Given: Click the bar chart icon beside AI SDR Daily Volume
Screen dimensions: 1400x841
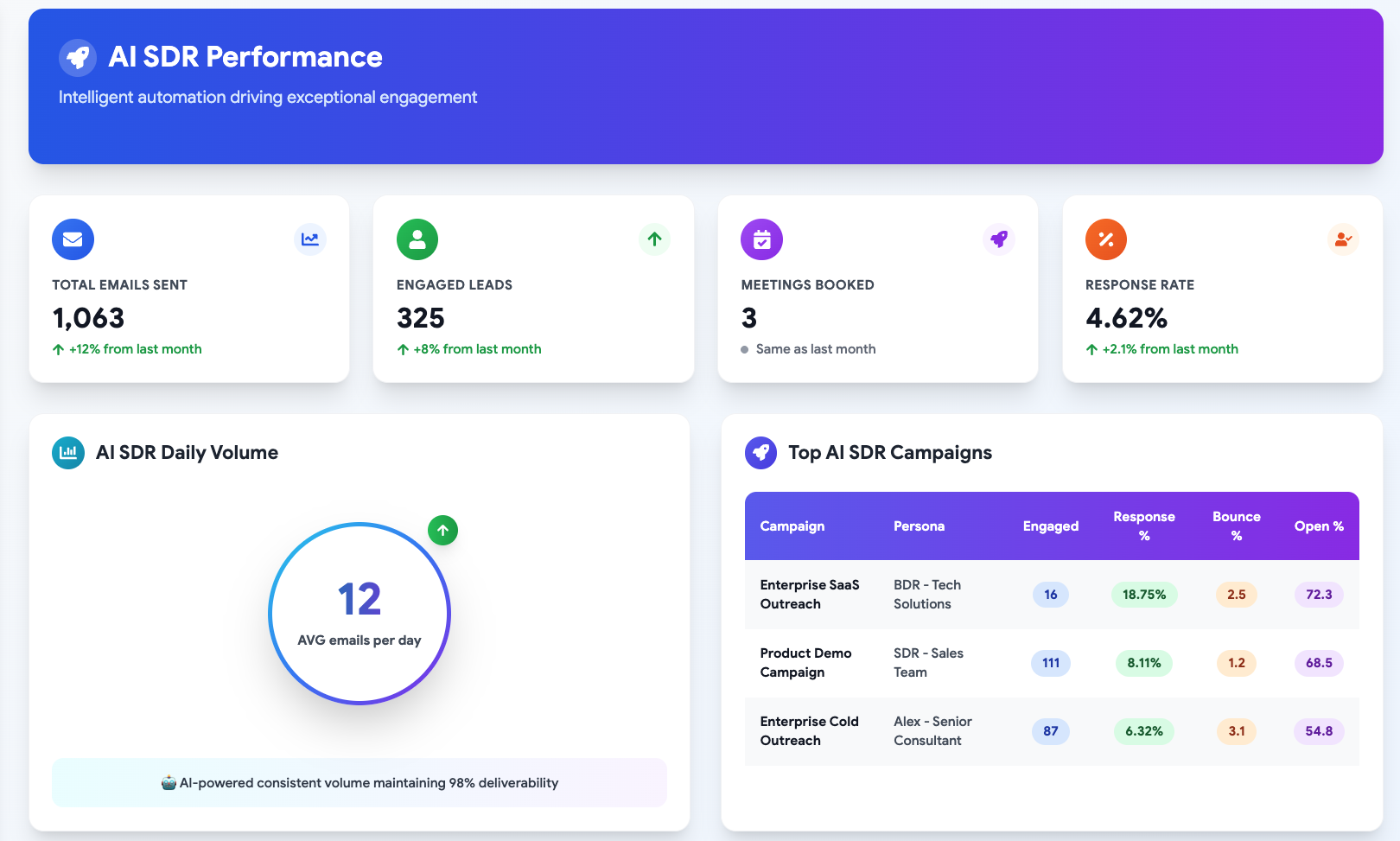Looking at the screenshot, I should (x=68, y=452).
